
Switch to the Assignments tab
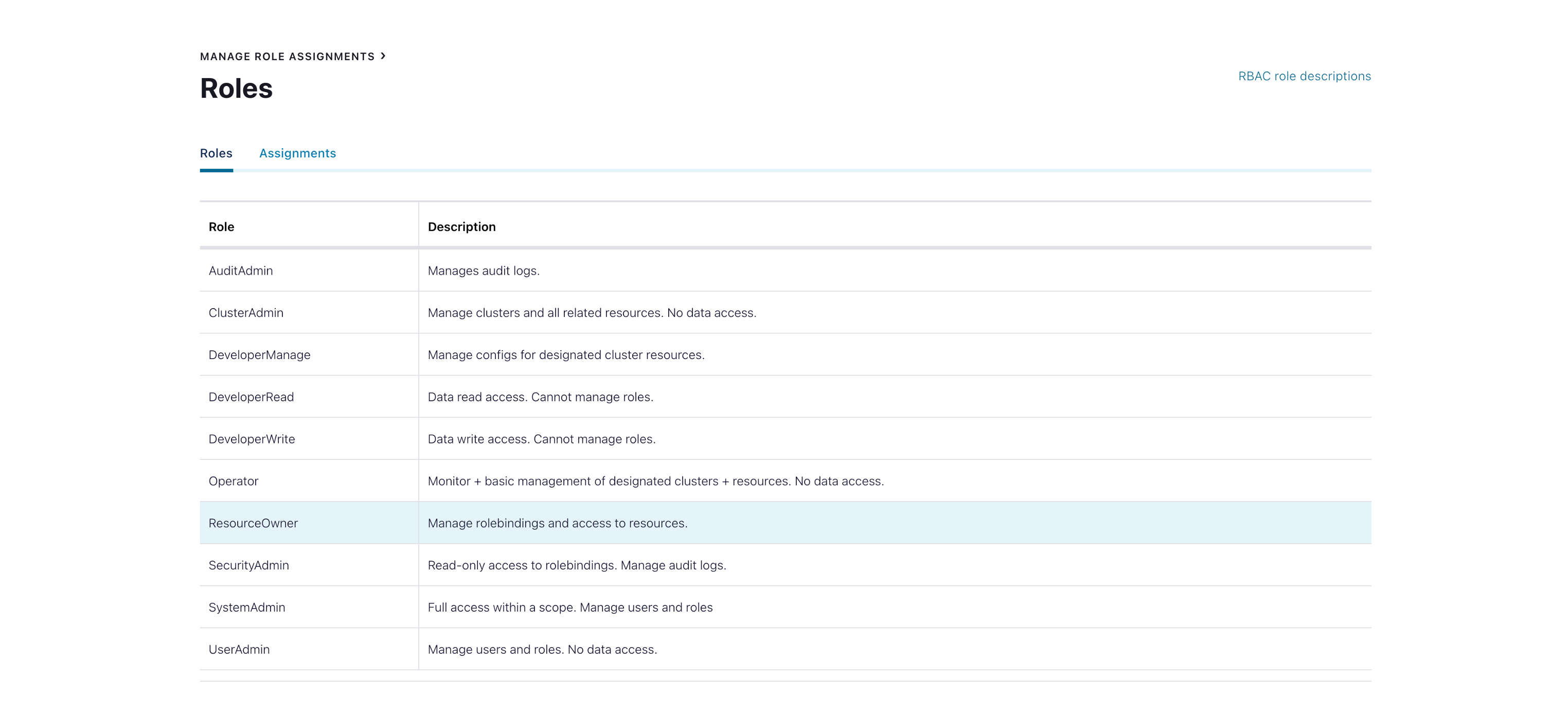[297, 153]
